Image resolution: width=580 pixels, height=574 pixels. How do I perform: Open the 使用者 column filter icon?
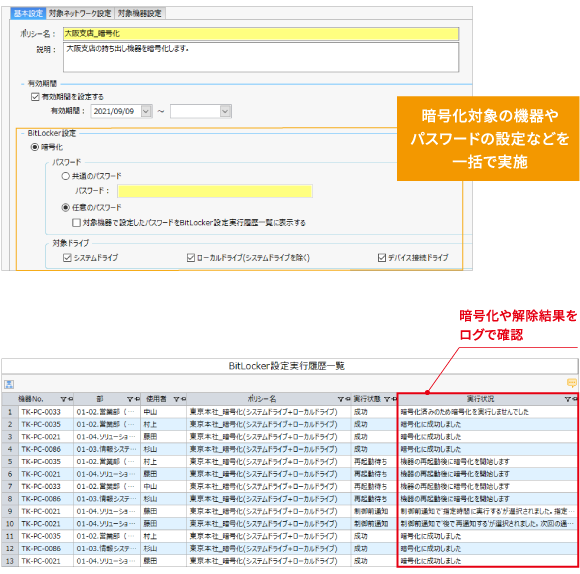coord(176,399)
